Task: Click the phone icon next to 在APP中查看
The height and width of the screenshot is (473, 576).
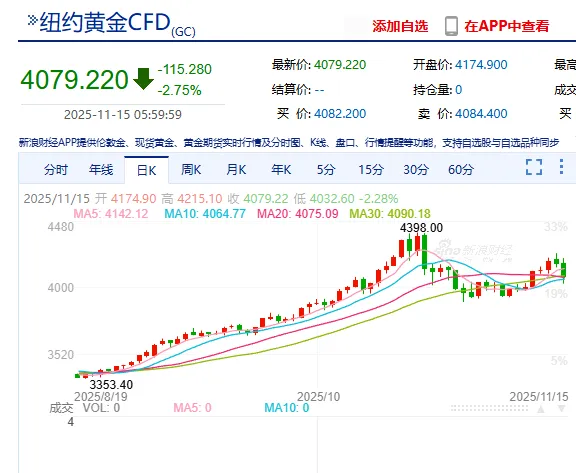Action: [451, 26]
